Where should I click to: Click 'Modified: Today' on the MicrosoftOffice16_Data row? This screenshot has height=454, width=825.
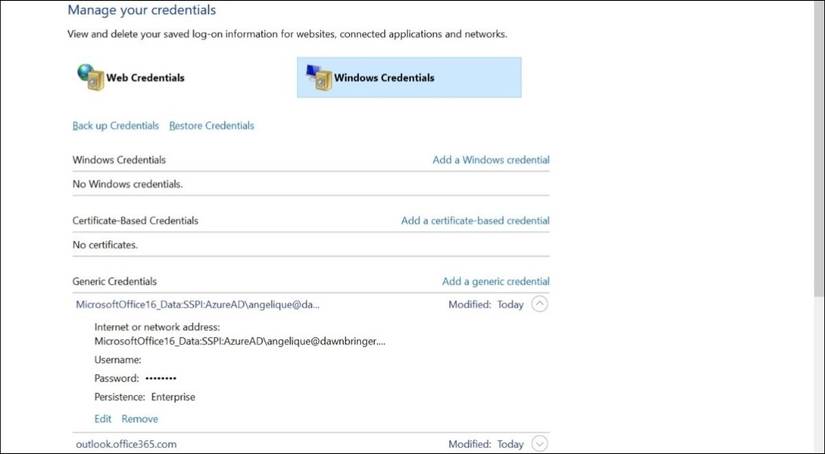point(486,305)
